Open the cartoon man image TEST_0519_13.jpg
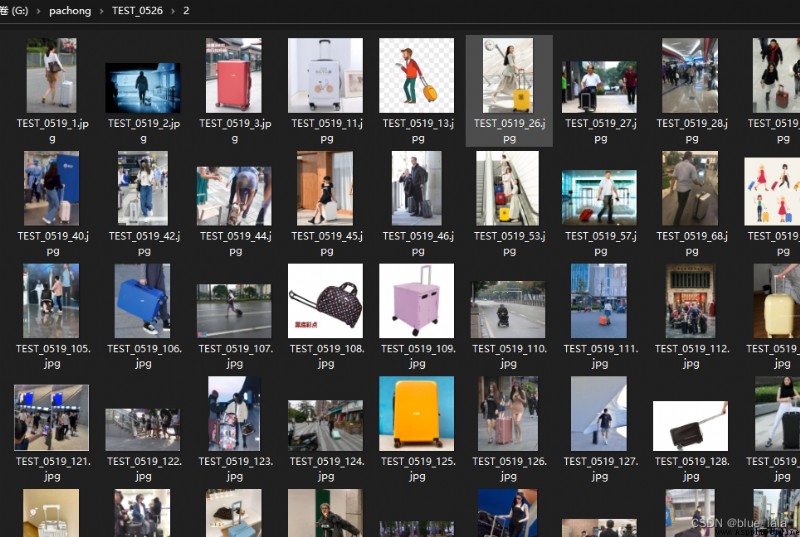Viewport: 800px width, 537px height. (416, 75)
